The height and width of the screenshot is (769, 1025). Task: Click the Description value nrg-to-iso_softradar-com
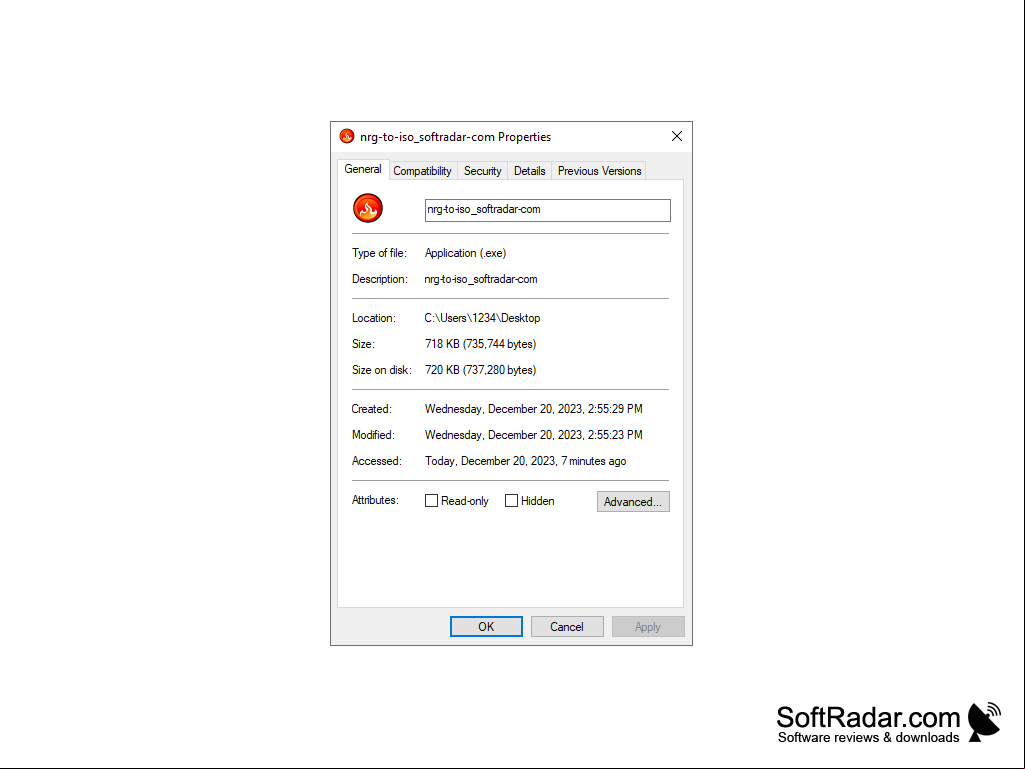coord(481,279)
